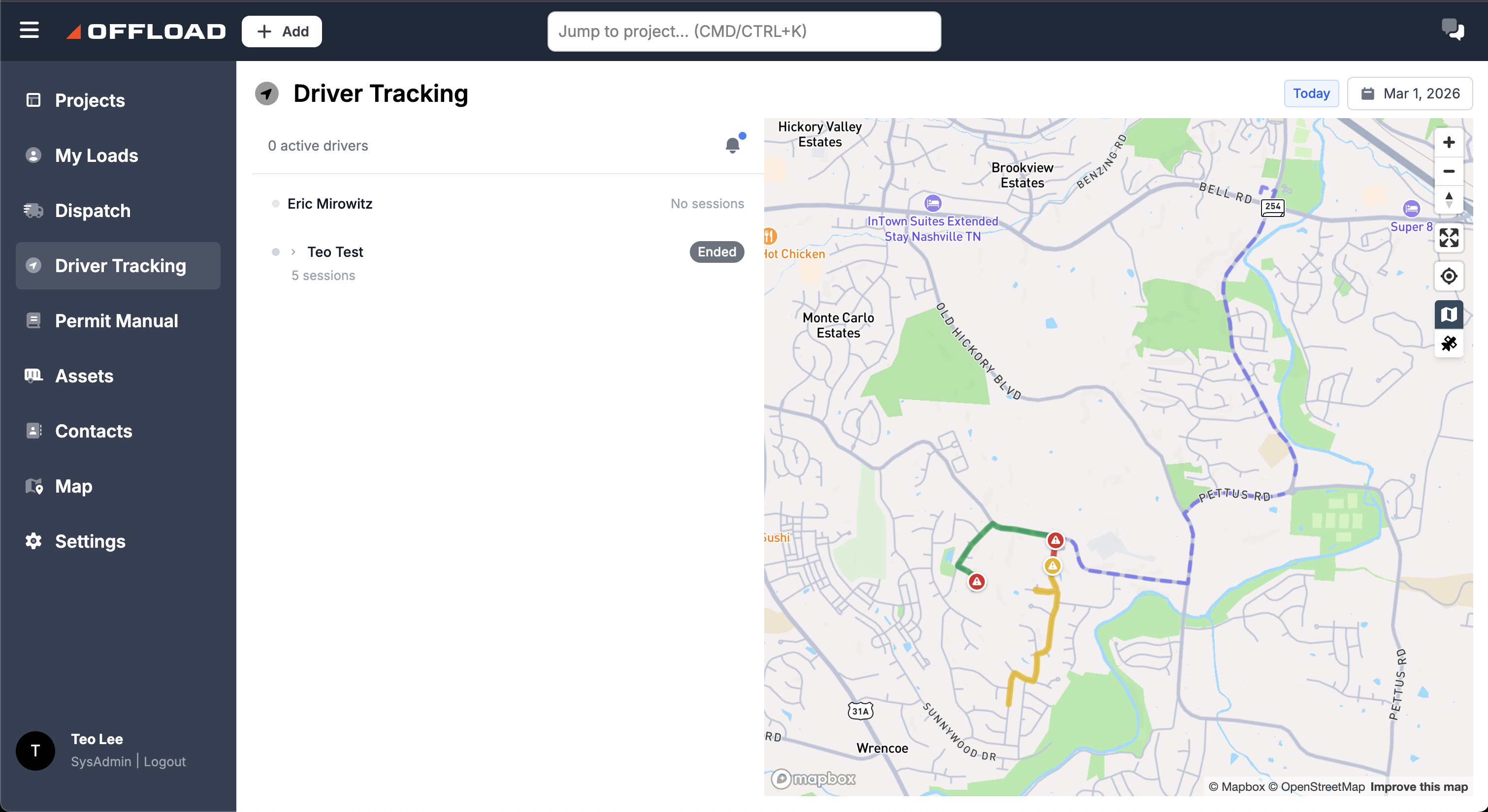Click the yellow warning marker on route
The height and width of the screenshot is (812, 1488).
[x=1052, y=565]
